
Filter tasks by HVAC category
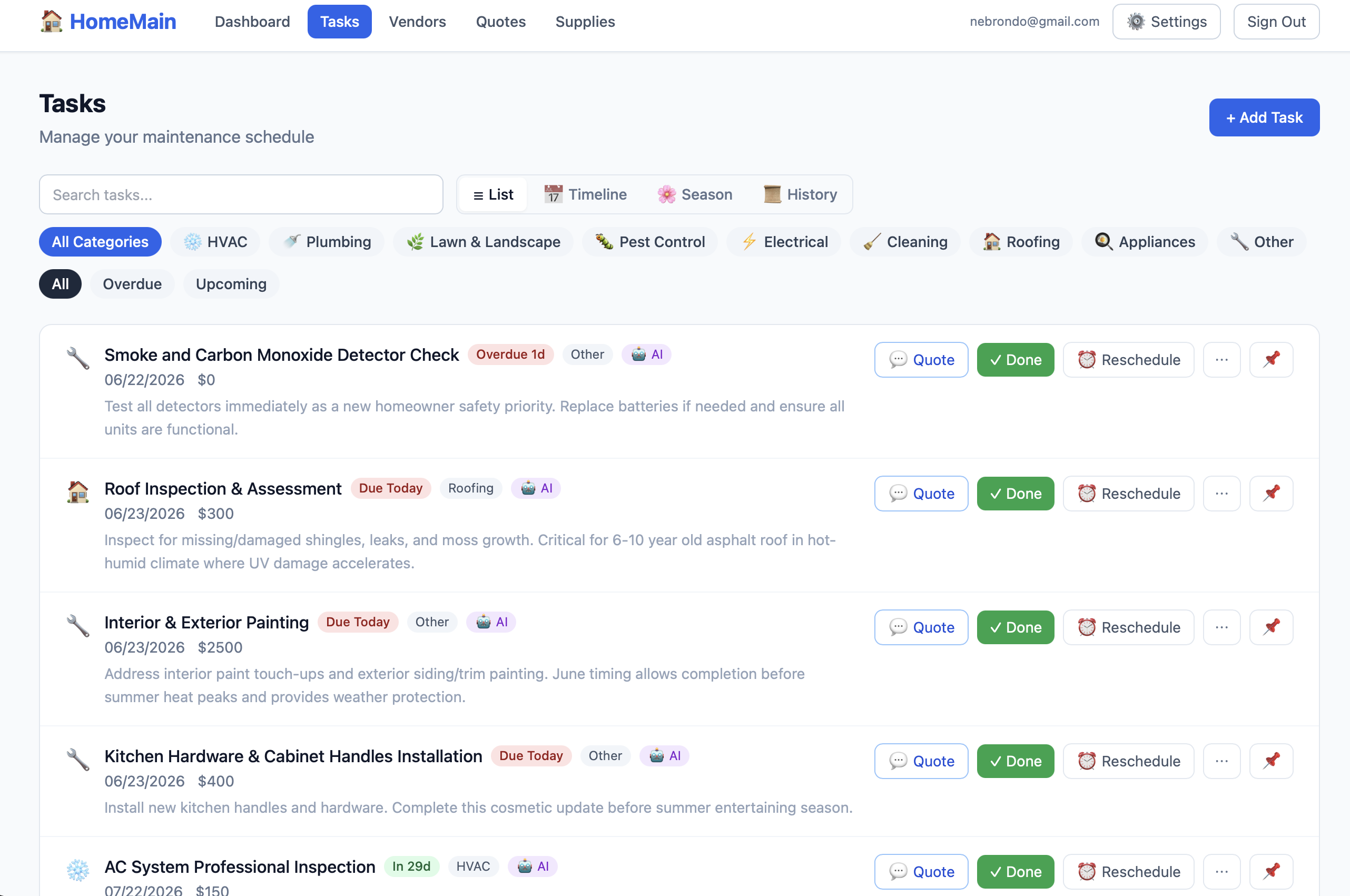point(215,242)
